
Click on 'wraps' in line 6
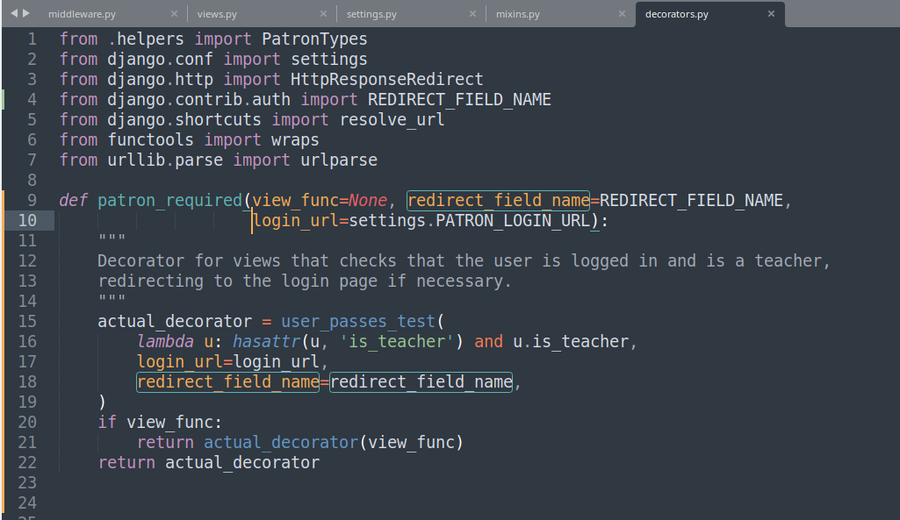(295, 140)
